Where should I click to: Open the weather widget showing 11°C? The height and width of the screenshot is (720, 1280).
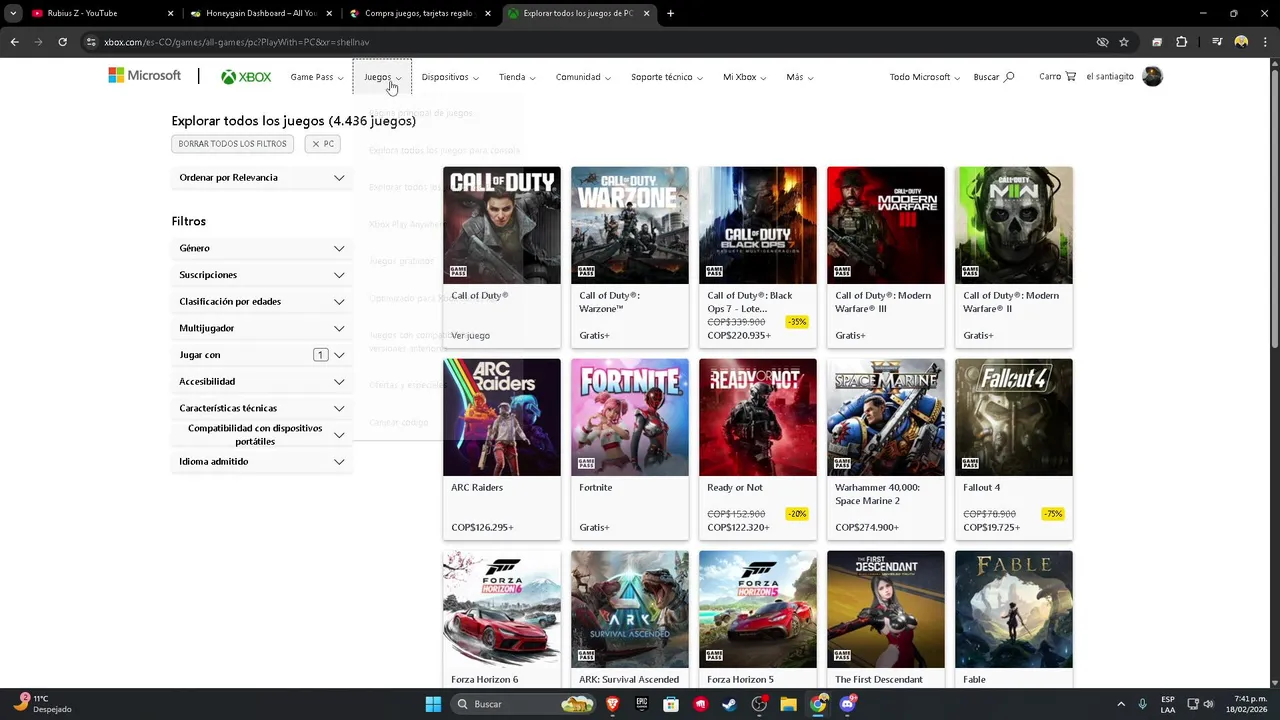click(x=42, y=704)
